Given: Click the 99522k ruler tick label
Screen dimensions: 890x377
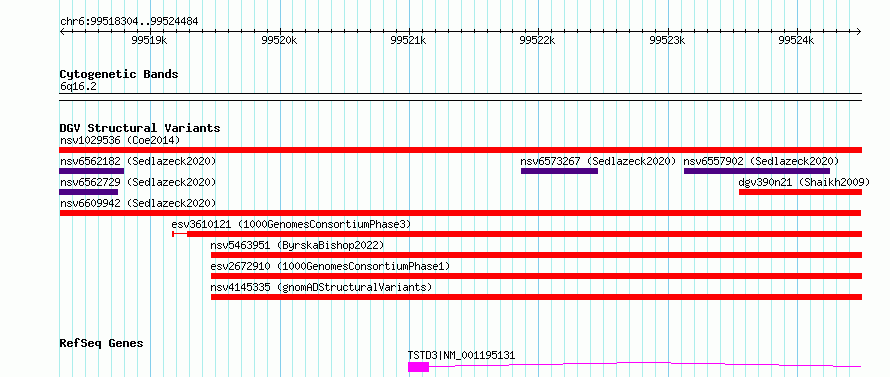Looking at the screenshot, I should pos(538,40).
